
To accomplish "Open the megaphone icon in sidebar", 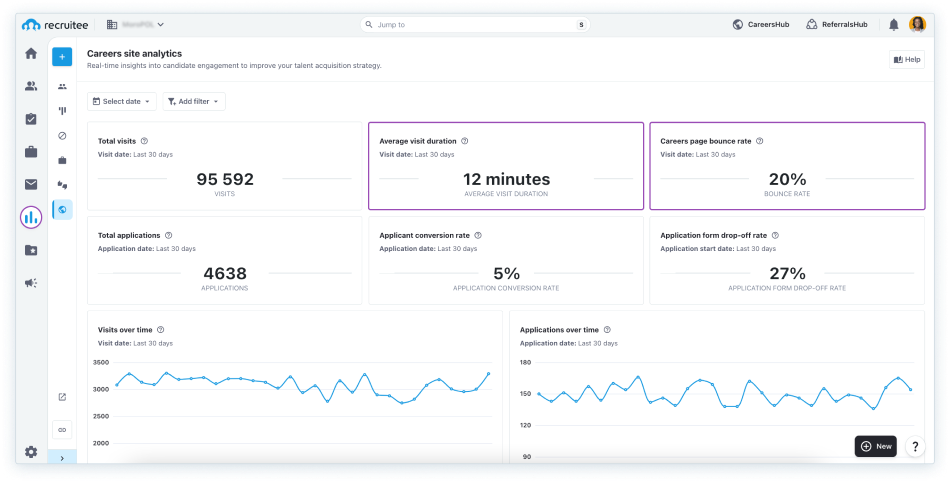I will click(x=31, y=283).
